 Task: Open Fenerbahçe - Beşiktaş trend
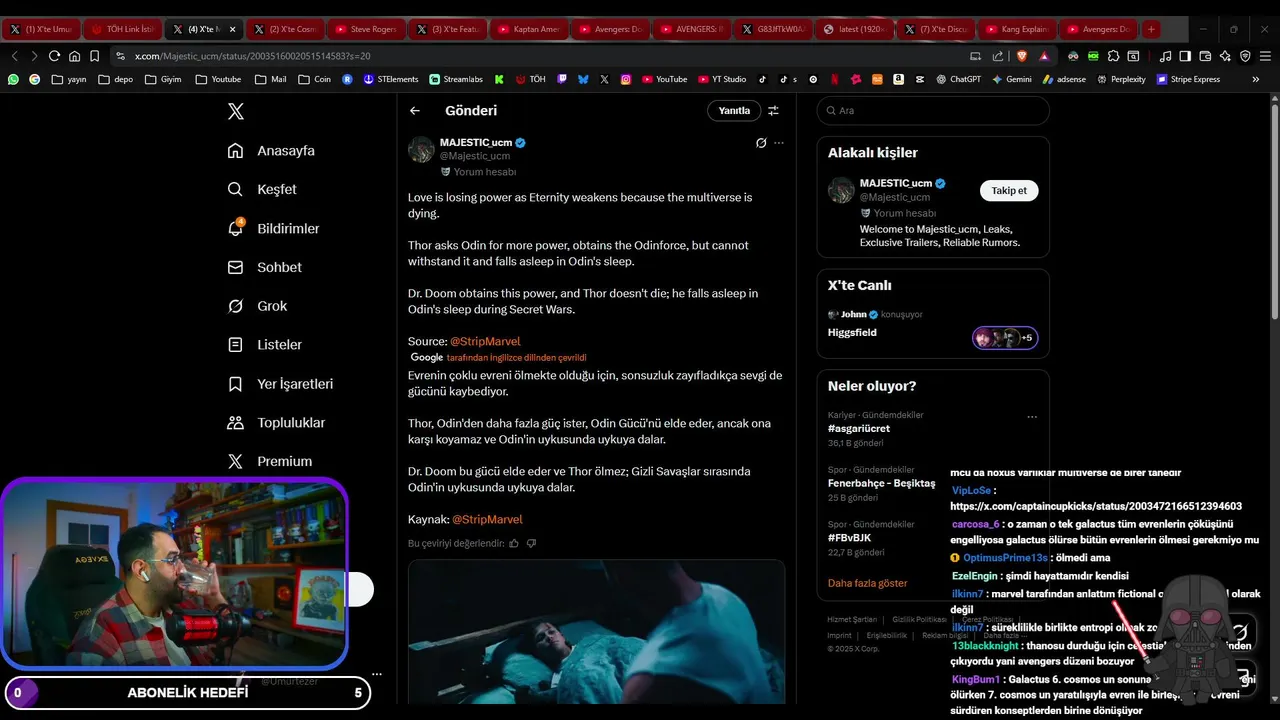pyautogui.click(x=882, y=483)
